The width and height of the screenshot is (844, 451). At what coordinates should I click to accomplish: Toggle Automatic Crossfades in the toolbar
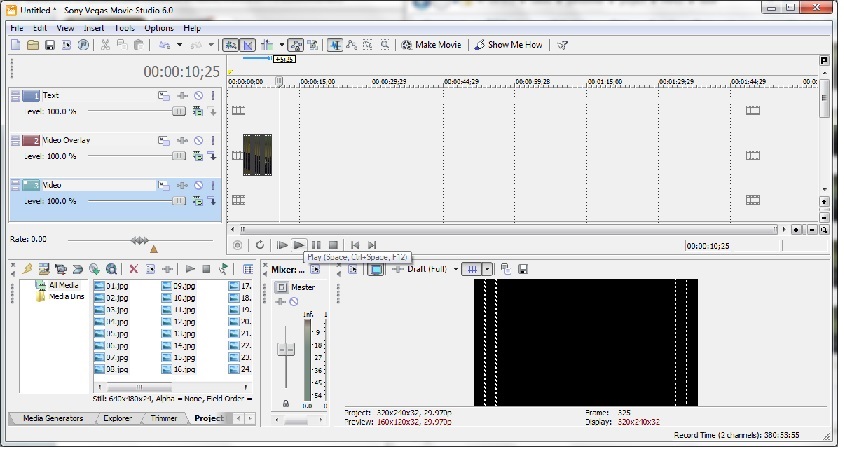pyautogui.click(x=247, y=45)
